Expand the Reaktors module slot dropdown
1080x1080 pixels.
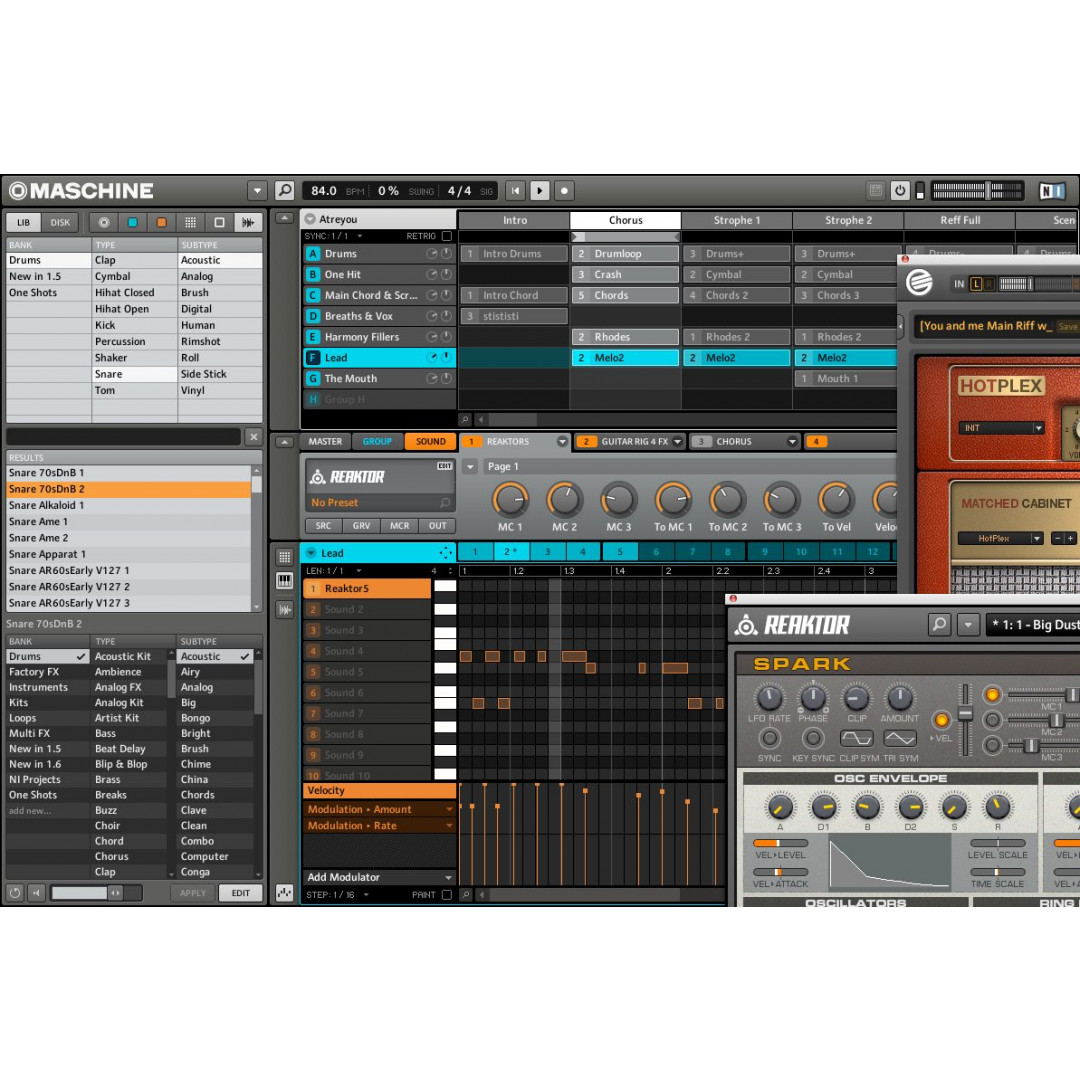pyautogui.click(x=562, y=442)
